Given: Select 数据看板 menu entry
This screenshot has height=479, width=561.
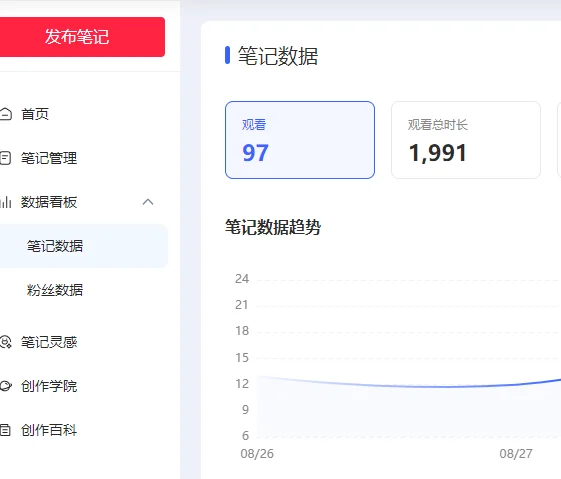Looking at the screenshot, I should (49, 202).
